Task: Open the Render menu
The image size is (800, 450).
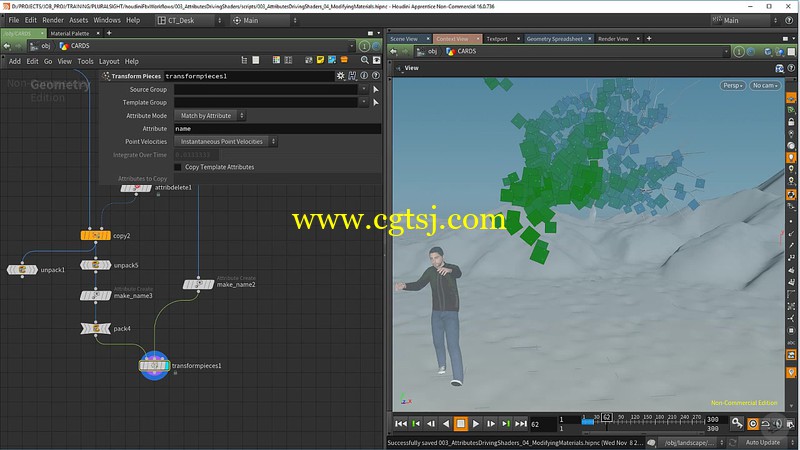Action: pyautogui.click(x=53, y=20)
